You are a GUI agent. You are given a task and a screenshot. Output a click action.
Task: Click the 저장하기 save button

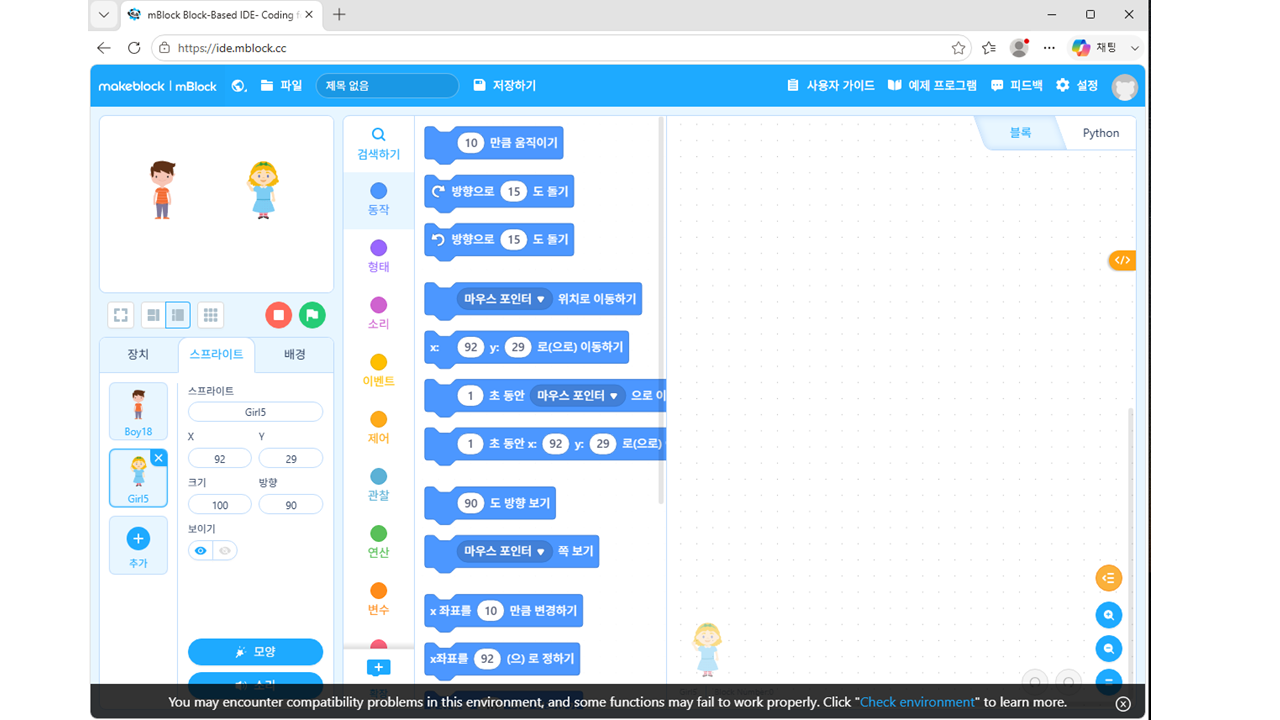click(505, 86)
